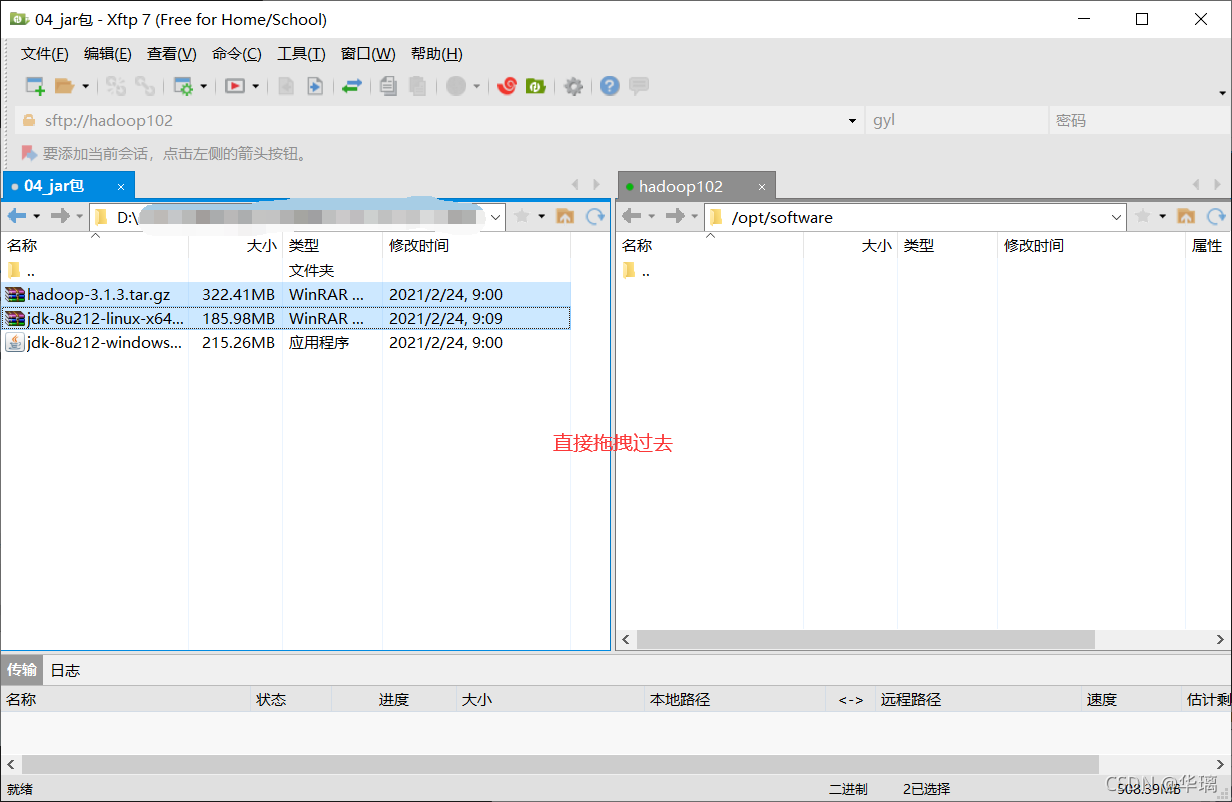The height and width of the screenshot is (802, 1232).
Task: Click Back arrow in remote pane
Action: coord(631,216)
